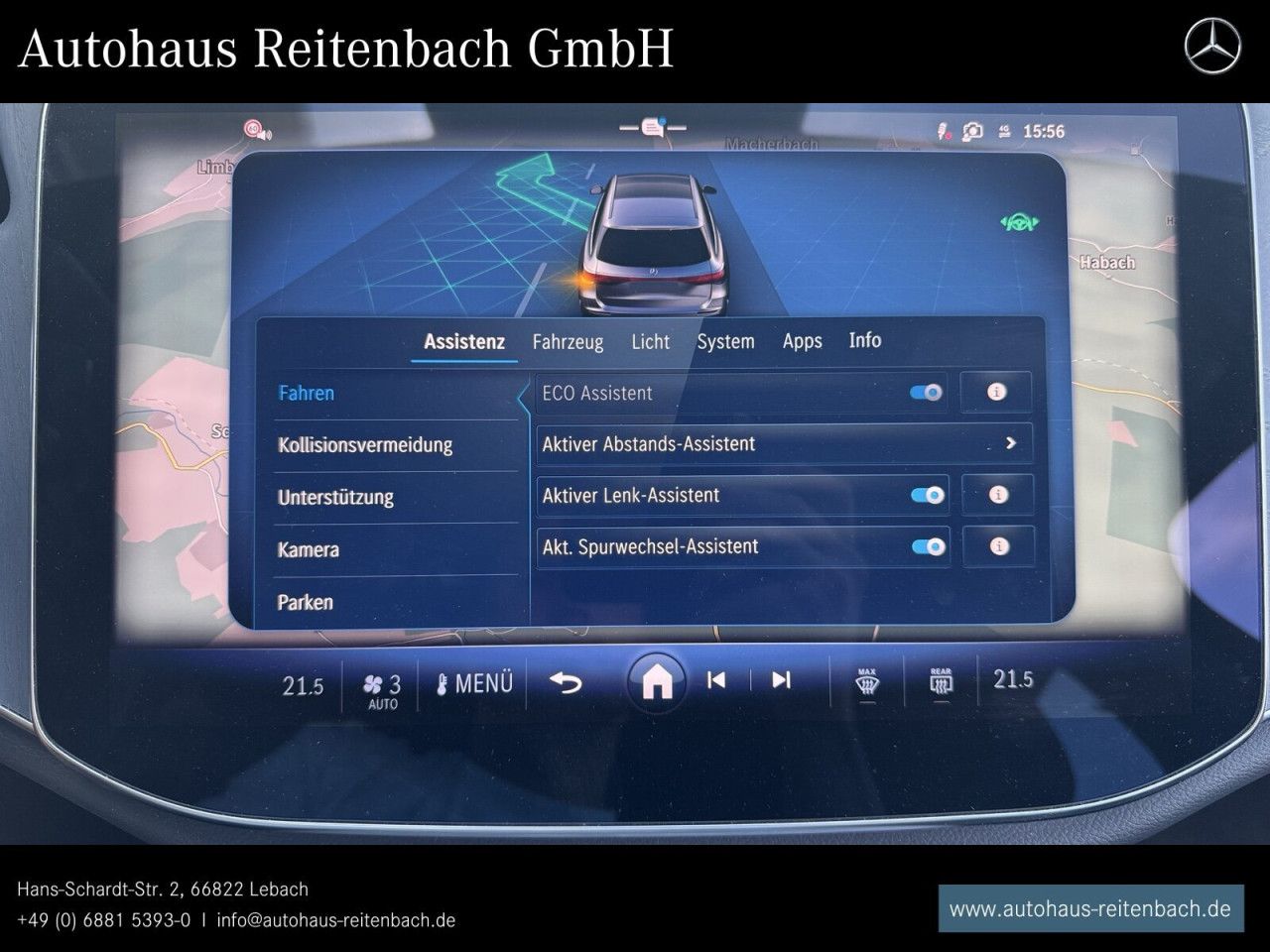Skip to next track

coord(782,679)
